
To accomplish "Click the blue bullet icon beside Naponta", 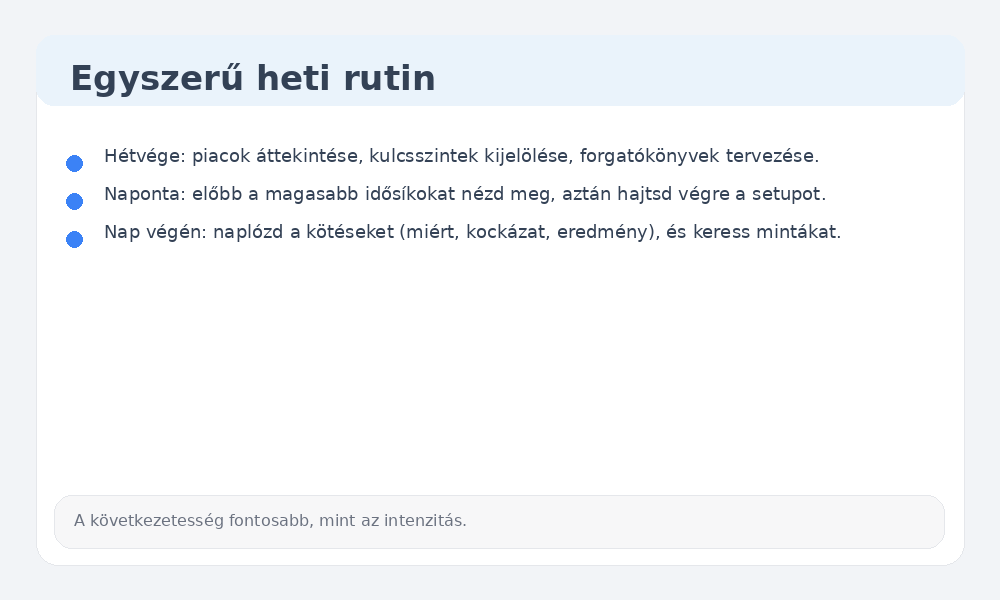I will [x=75, y=200].
